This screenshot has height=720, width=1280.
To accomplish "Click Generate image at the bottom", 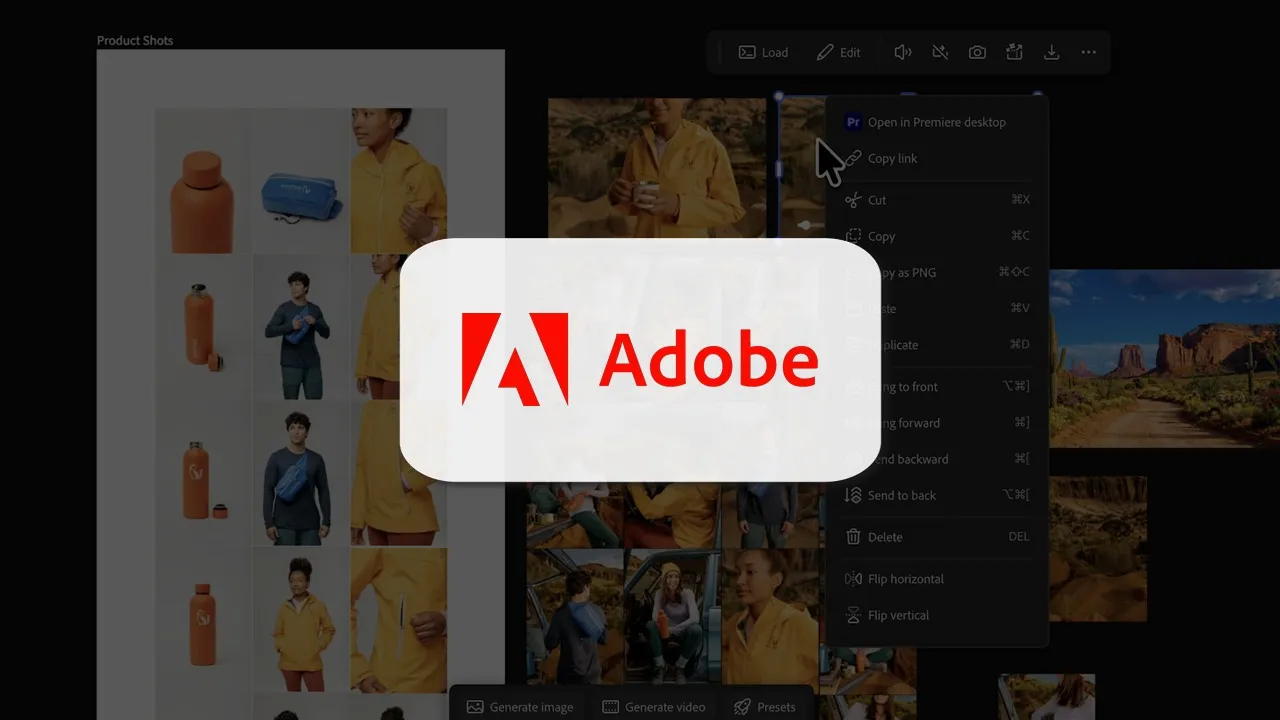I will (520, 707).
